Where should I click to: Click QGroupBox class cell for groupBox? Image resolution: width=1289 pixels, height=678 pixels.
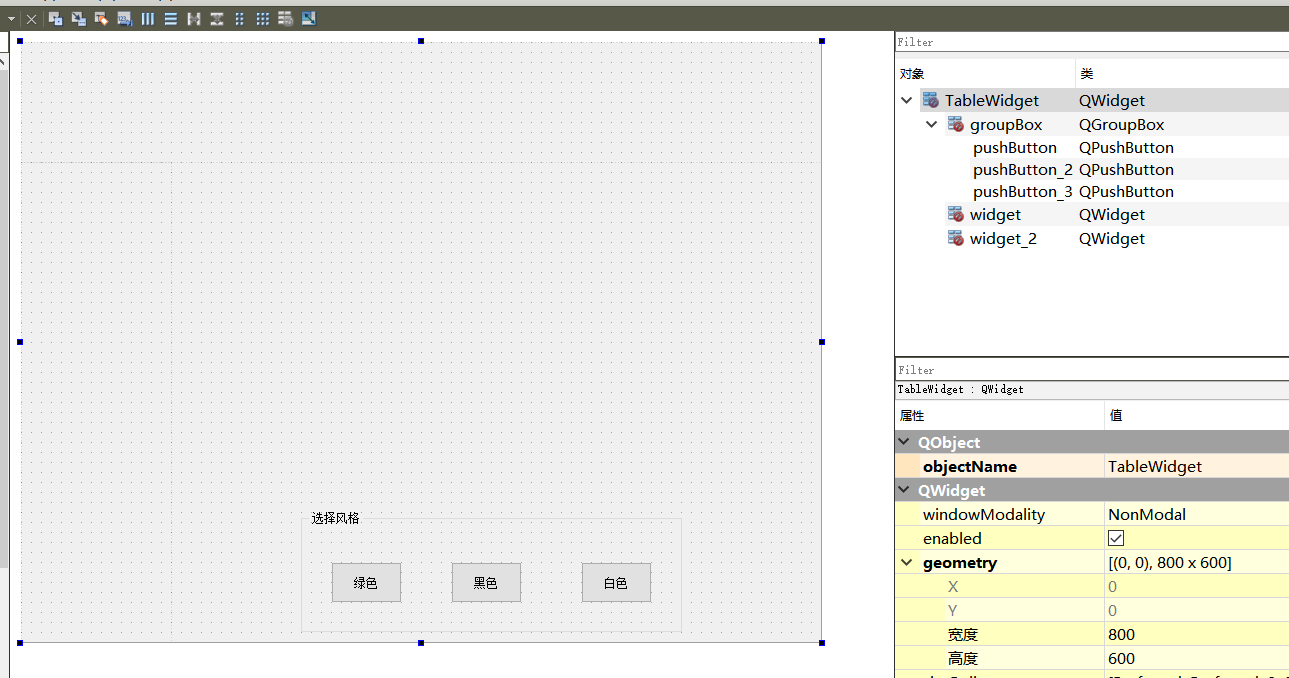point(1121,125)
